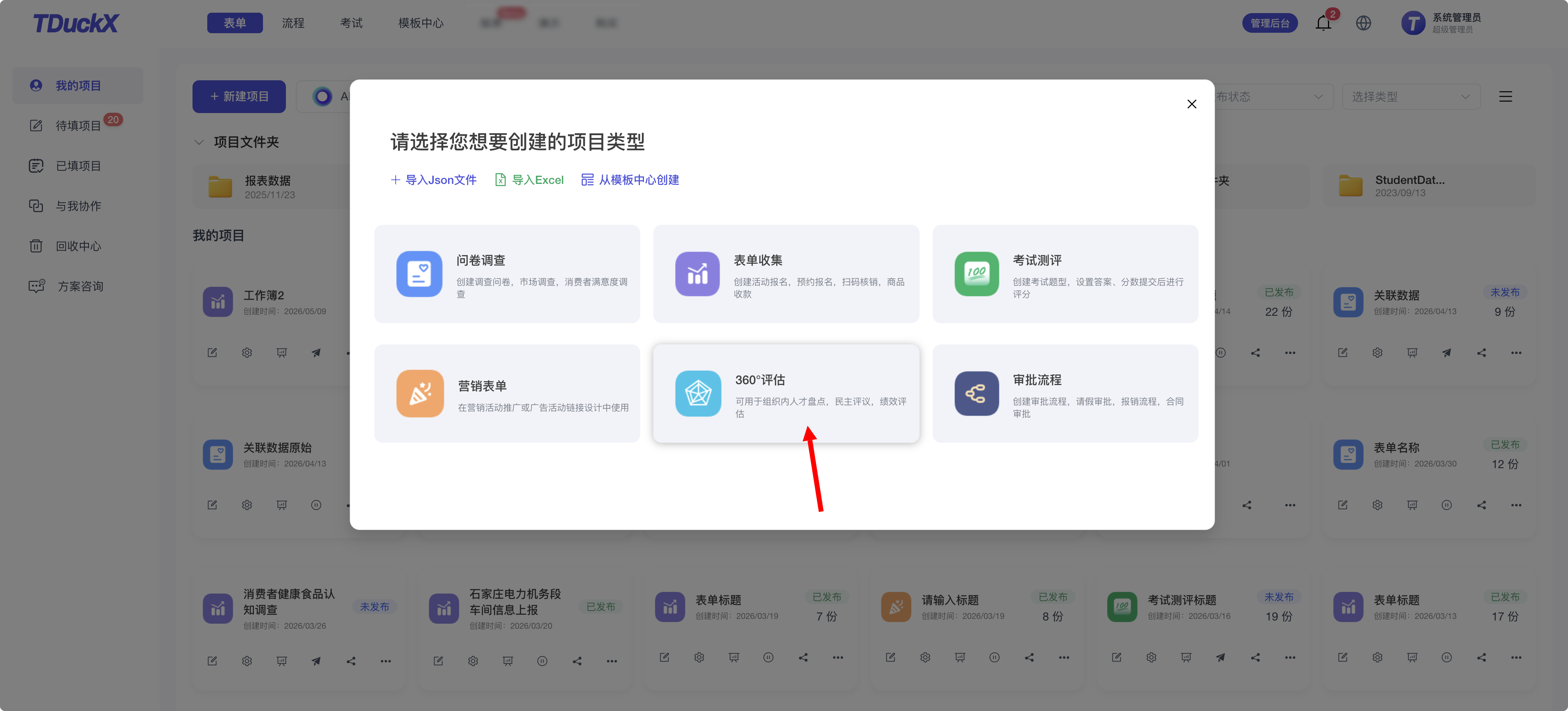
Task: Select the 问卷调查 project type card
Action: 507,274
